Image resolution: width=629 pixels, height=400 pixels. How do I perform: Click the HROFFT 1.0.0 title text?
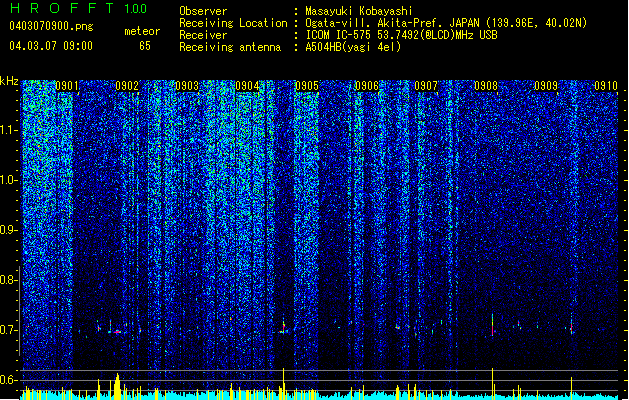click(x=79, y=8)
